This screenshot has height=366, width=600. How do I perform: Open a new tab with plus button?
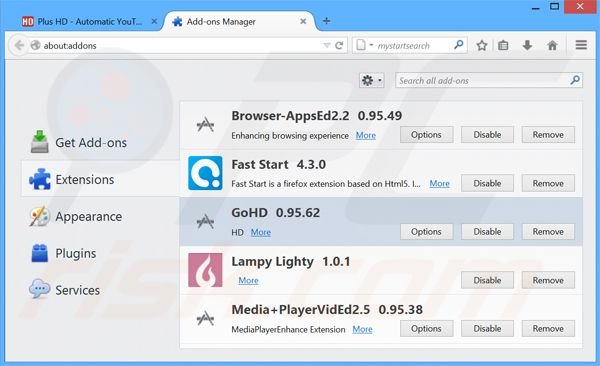pos(326,21)
